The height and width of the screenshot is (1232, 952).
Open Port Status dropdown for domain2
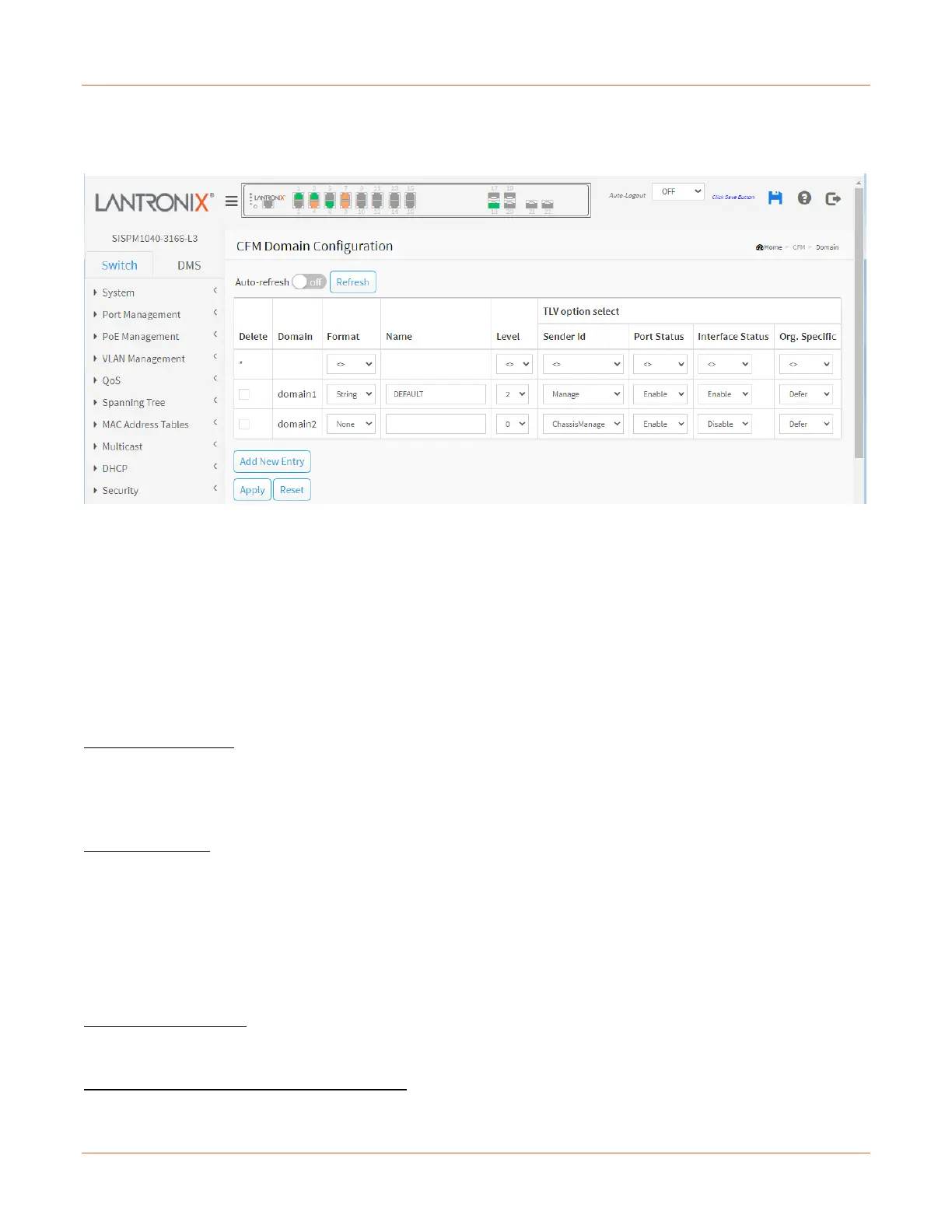(x=660, y=424)
